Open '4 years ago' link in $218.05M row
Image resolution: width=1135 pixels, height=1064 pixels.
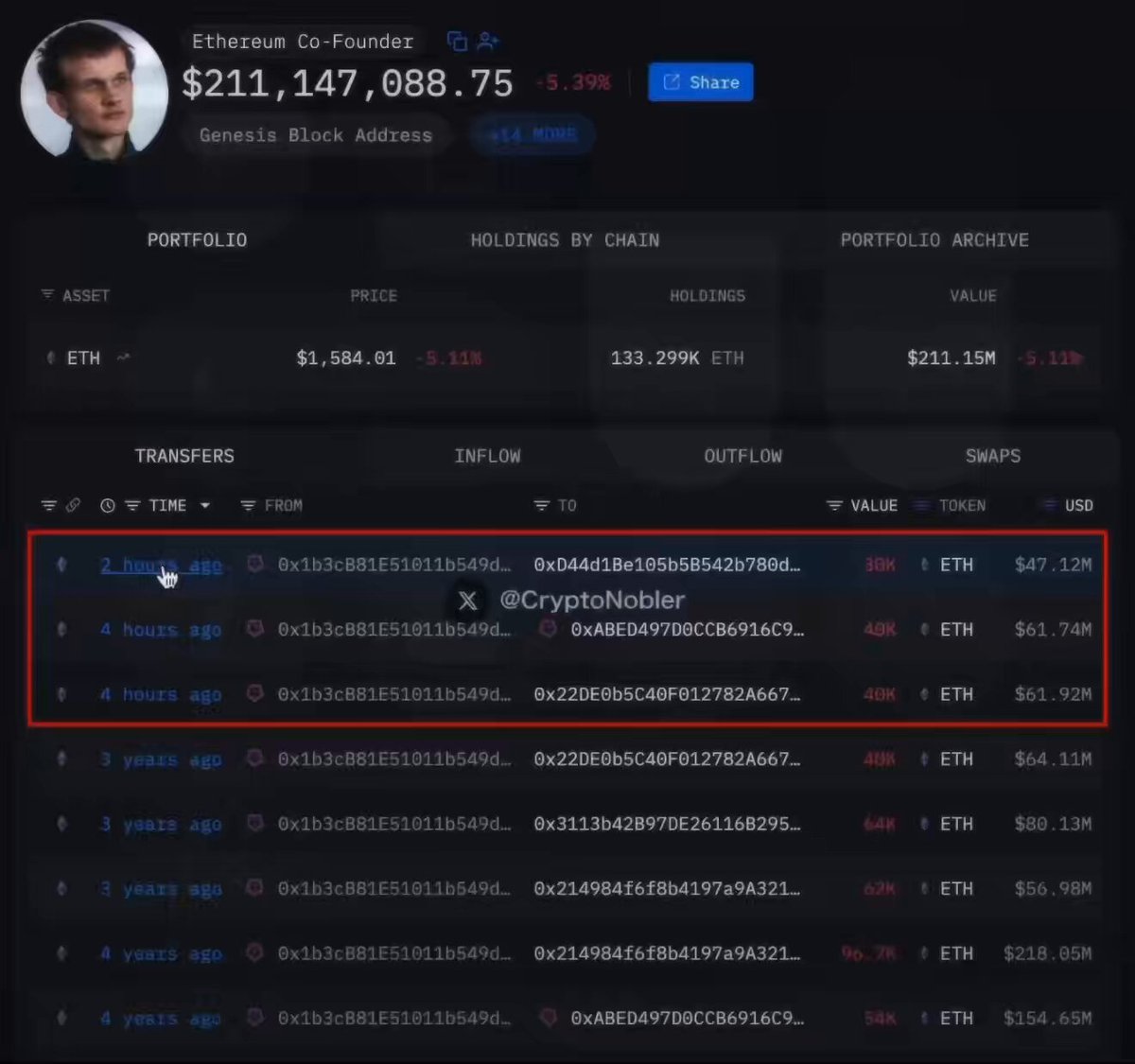point(161,954)
